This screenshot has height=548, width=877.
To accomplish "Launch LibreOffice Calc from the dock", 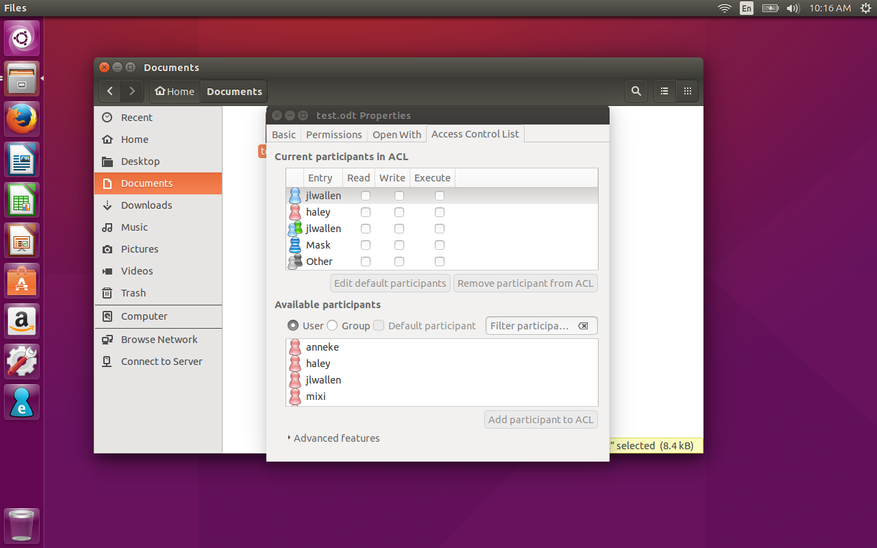I will tap(22, 200).
